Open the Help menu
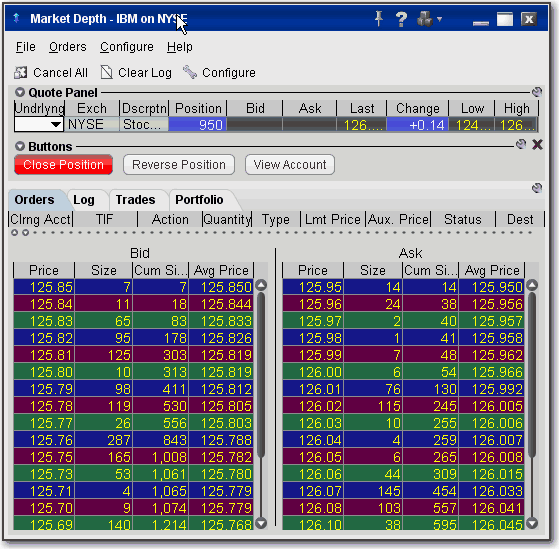Image resolution: width=559 pixels, height=549 pixels. tap(180, 47)
